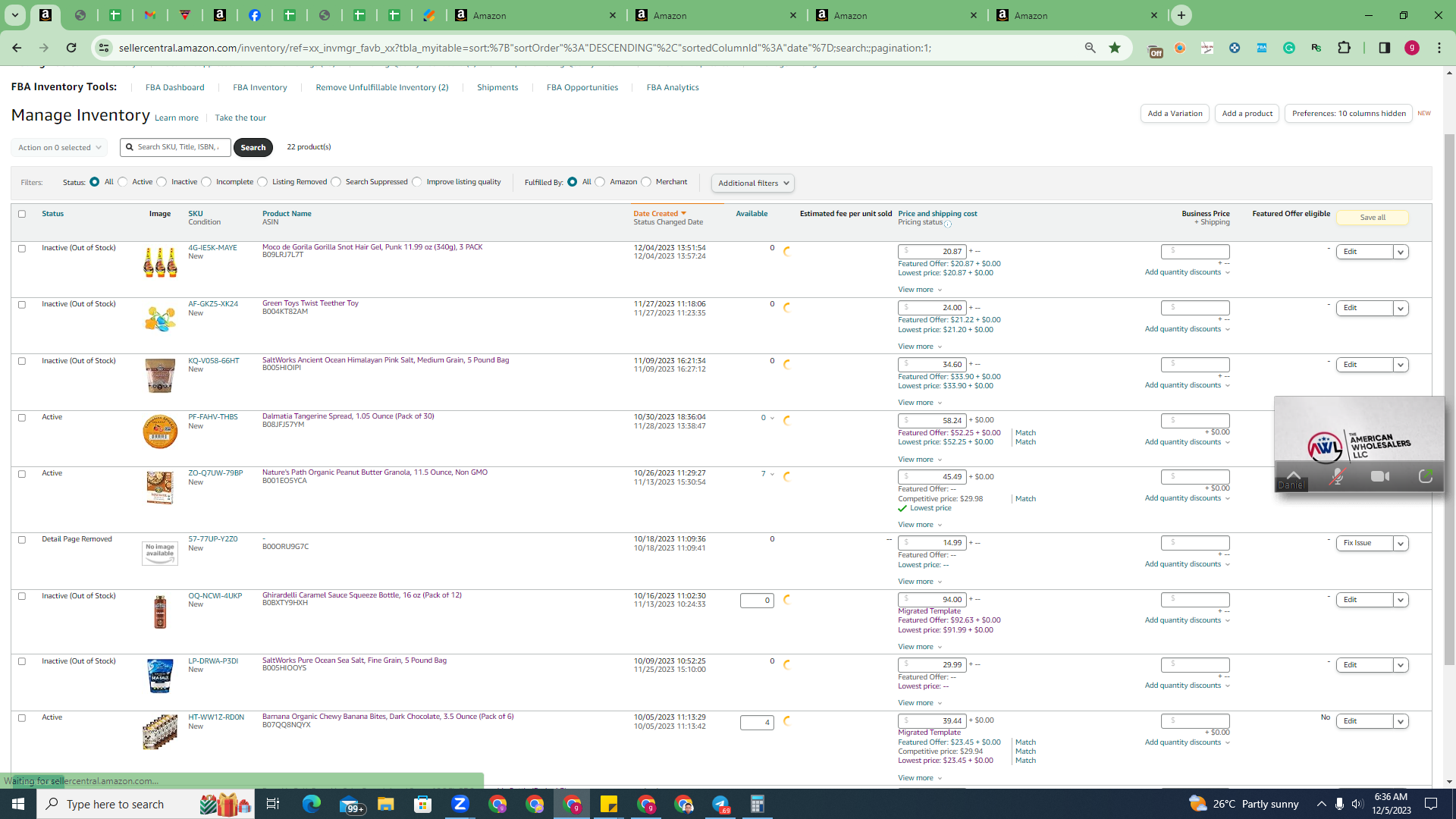
Task: Open a new browser tab
Action: pos(1181,15)
